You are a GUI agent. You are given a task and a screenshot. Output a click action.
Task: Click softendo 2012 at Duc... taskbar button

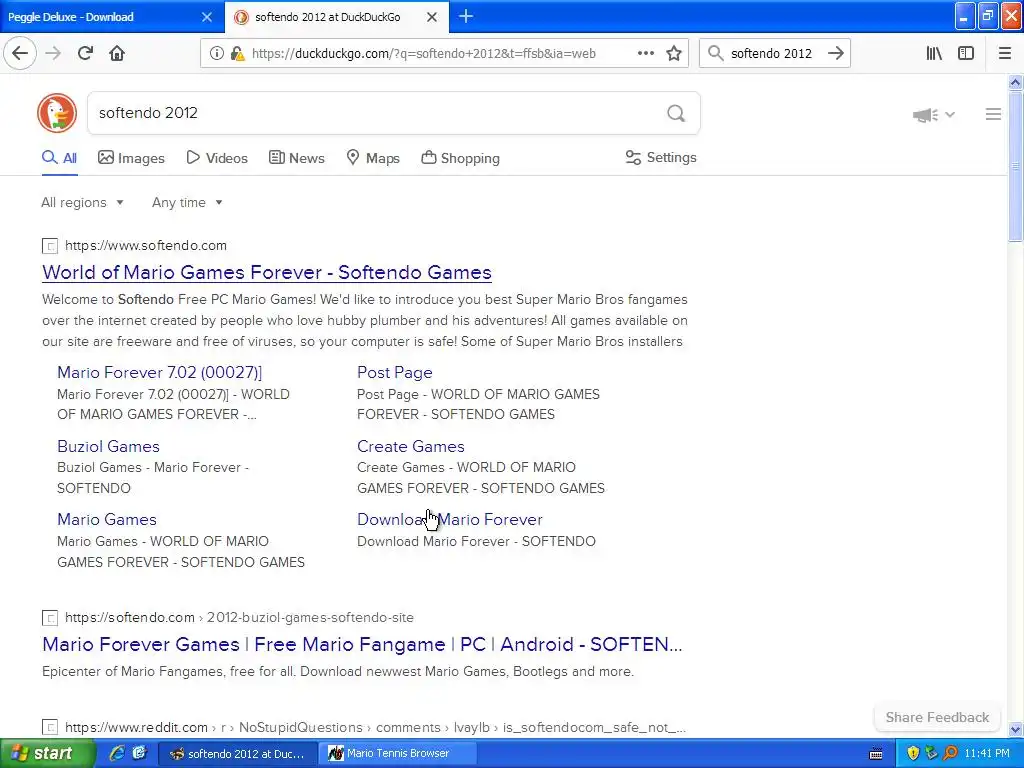click(x=238, y=754)
